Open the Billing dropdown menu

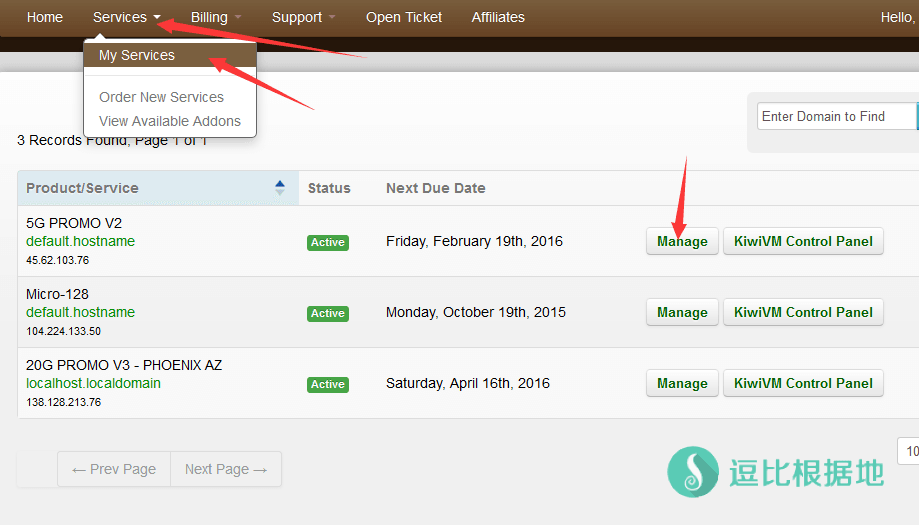pyautogui.click(x=216, y=17)
